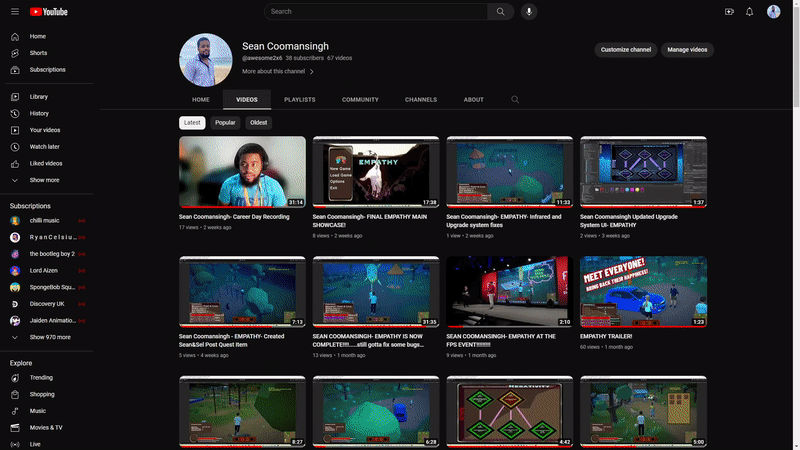
Task: Select the Popular filter chip
Action: pyautogui.click(x=225, y=123)
